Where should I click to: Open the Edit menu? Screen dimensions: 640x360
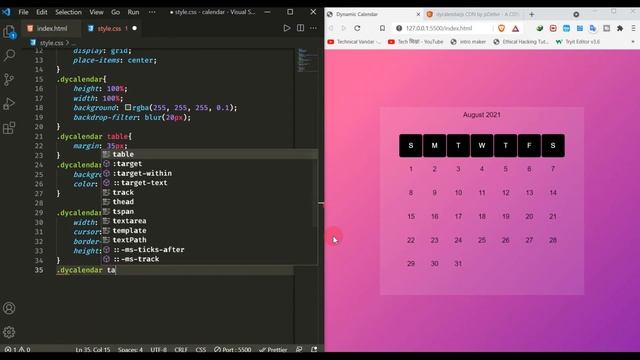tap(42, 12)
